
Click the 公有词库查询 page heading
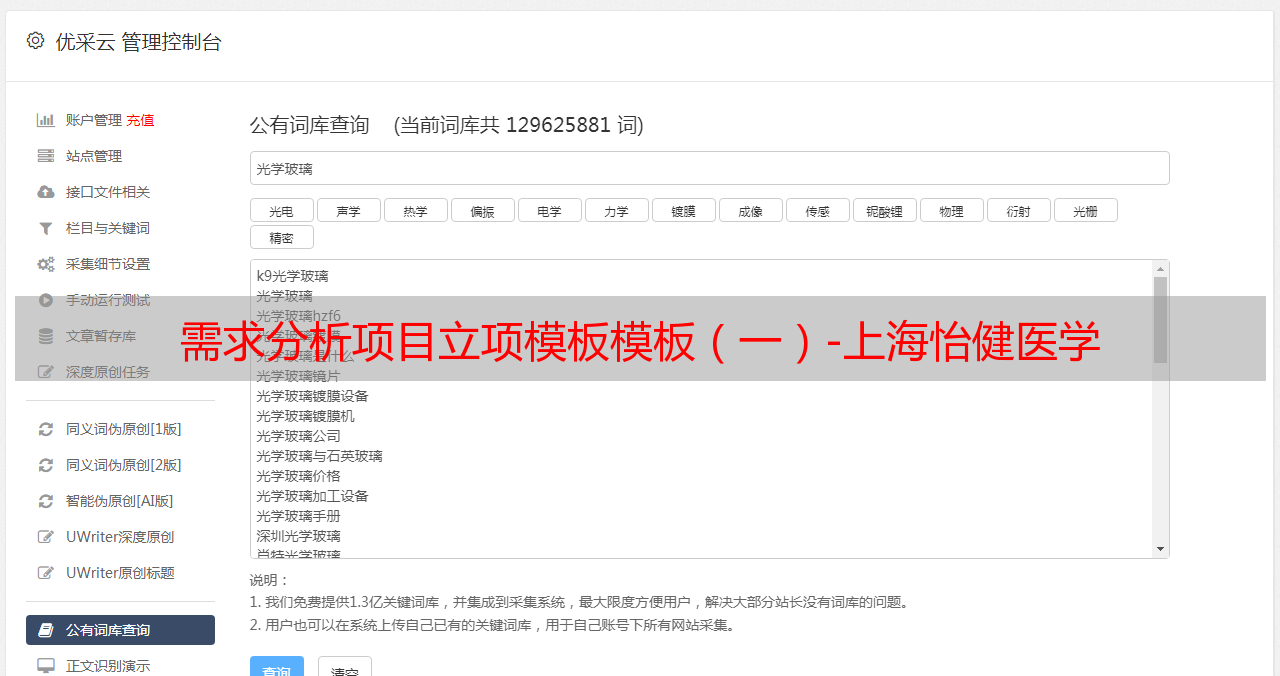click(x=310, y=125)
